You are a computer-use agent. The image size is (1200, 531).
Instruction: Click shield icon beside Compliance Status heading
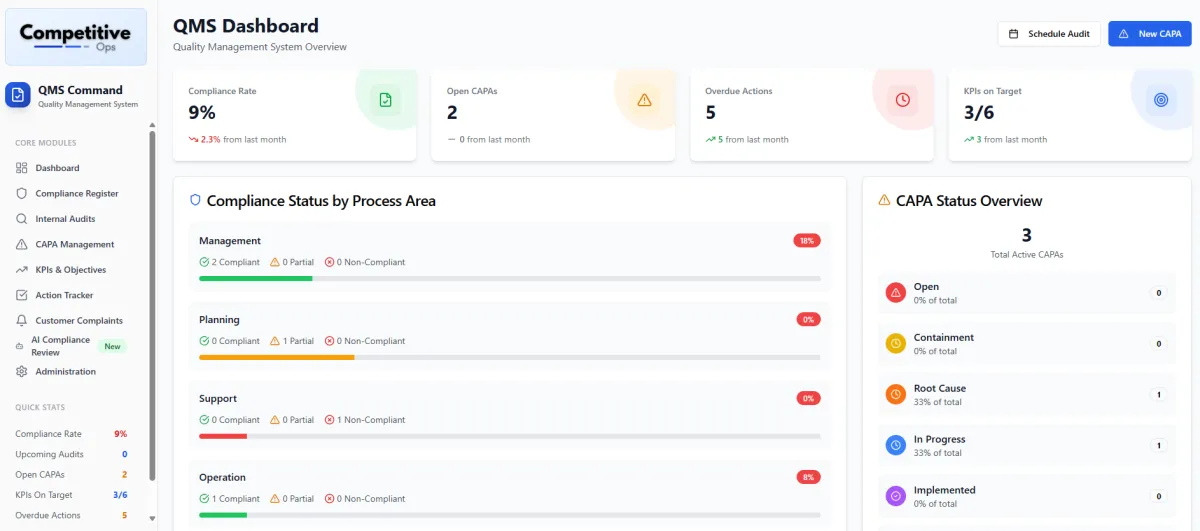pyautogui.click(x=195, y=201)
